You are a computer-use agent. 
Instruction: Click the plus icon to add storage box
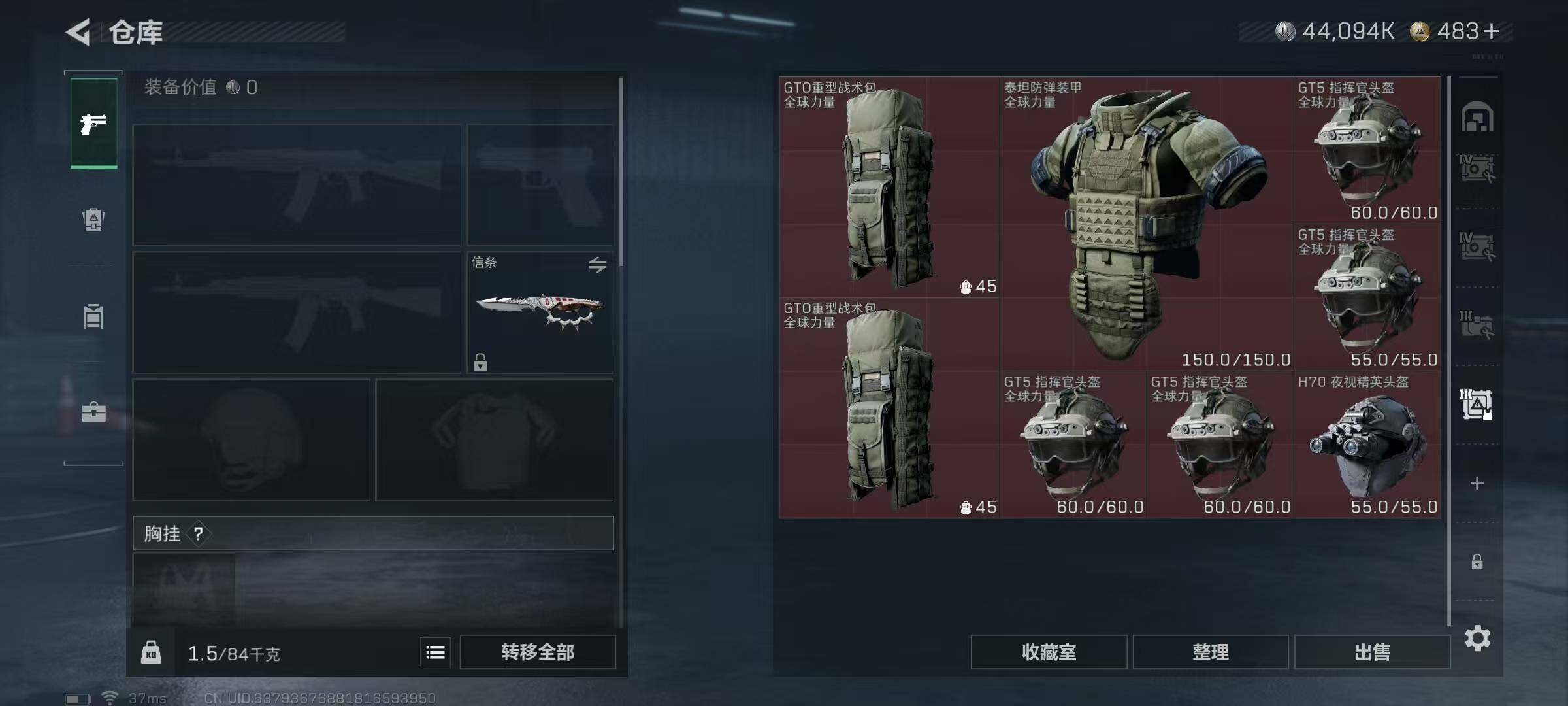pos(1477,483)
